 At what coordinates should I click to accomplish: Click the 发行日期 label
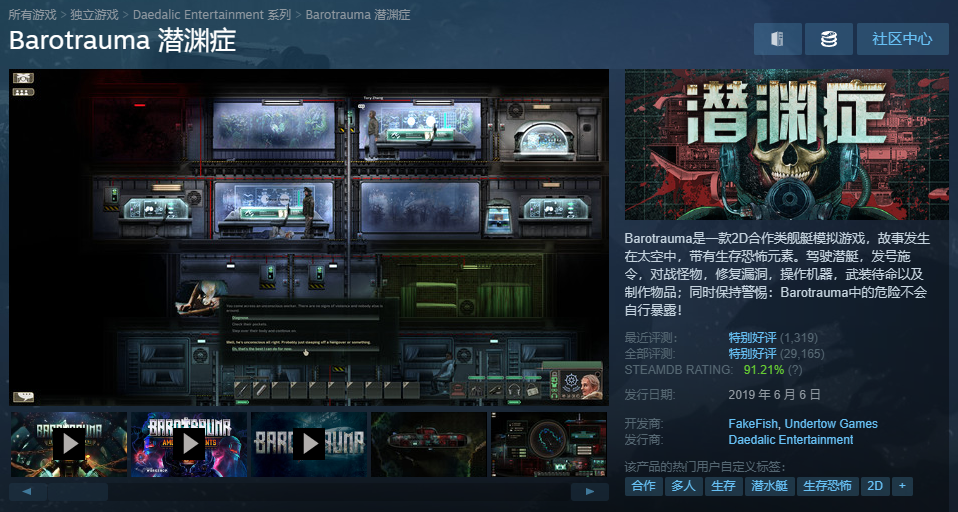(649, 395)
